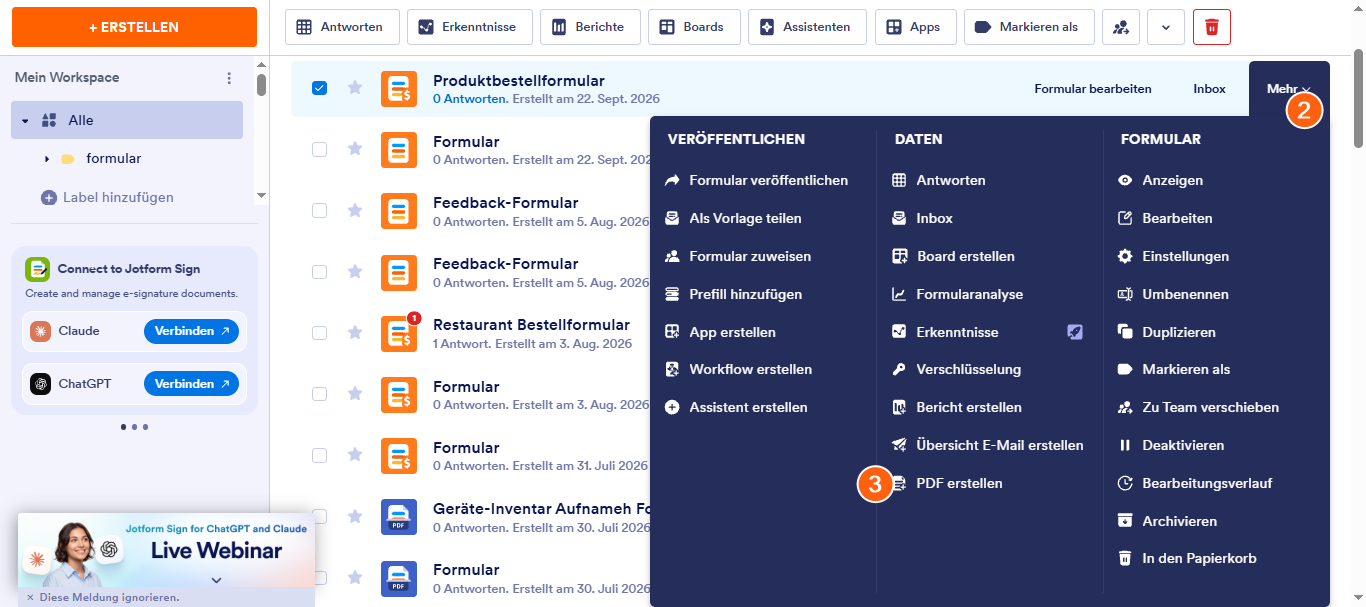The height and width of the screenshot is (607, 1366).
Task: Select Als Vorlage teilen
Action: click(x=733, y=218)
